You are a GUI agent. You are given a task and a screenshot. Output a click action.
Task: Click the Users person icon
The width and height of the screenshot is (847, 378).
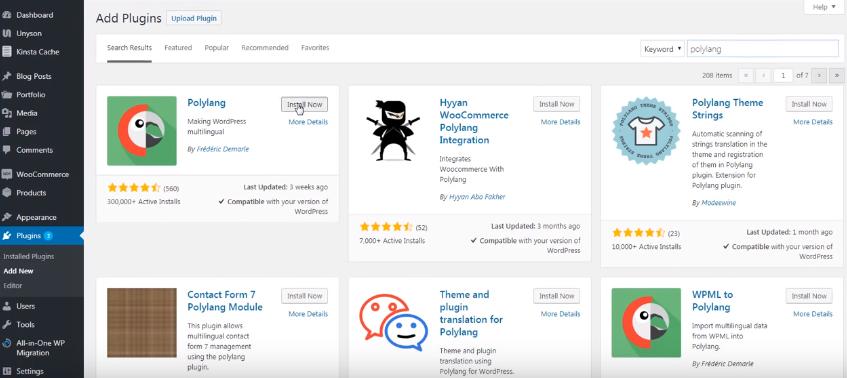[7, 306]
